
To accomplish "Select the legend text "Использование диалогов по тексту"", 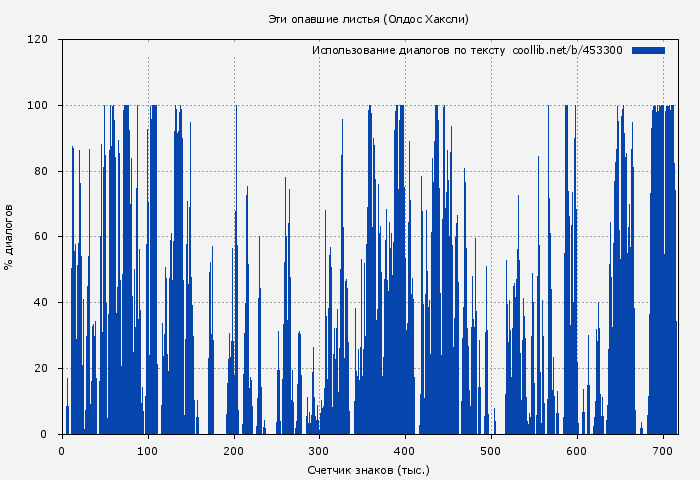I will 409,50.
